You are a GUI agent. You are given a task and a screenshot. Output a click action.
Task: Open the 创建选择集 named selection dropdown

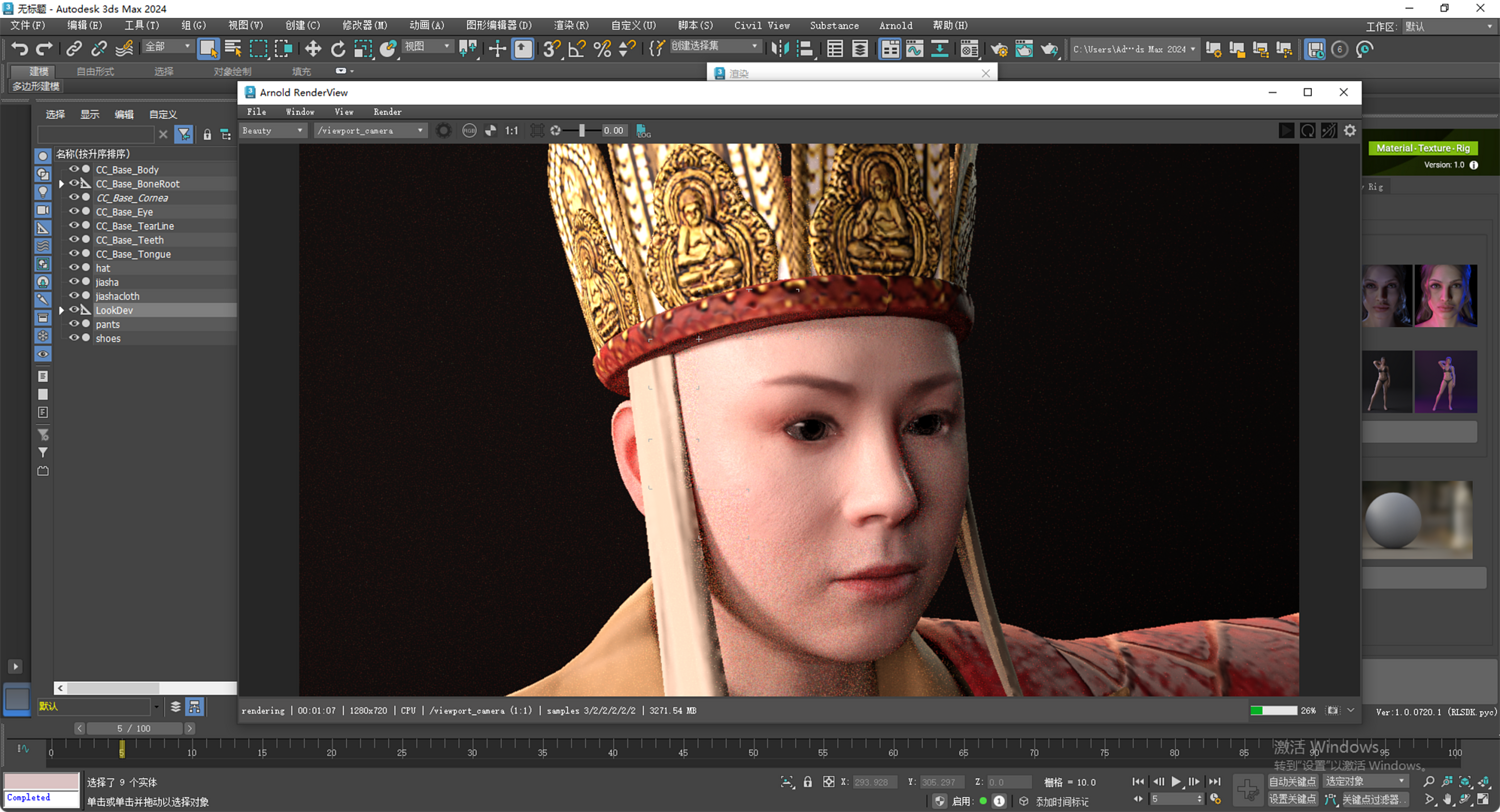714,47
